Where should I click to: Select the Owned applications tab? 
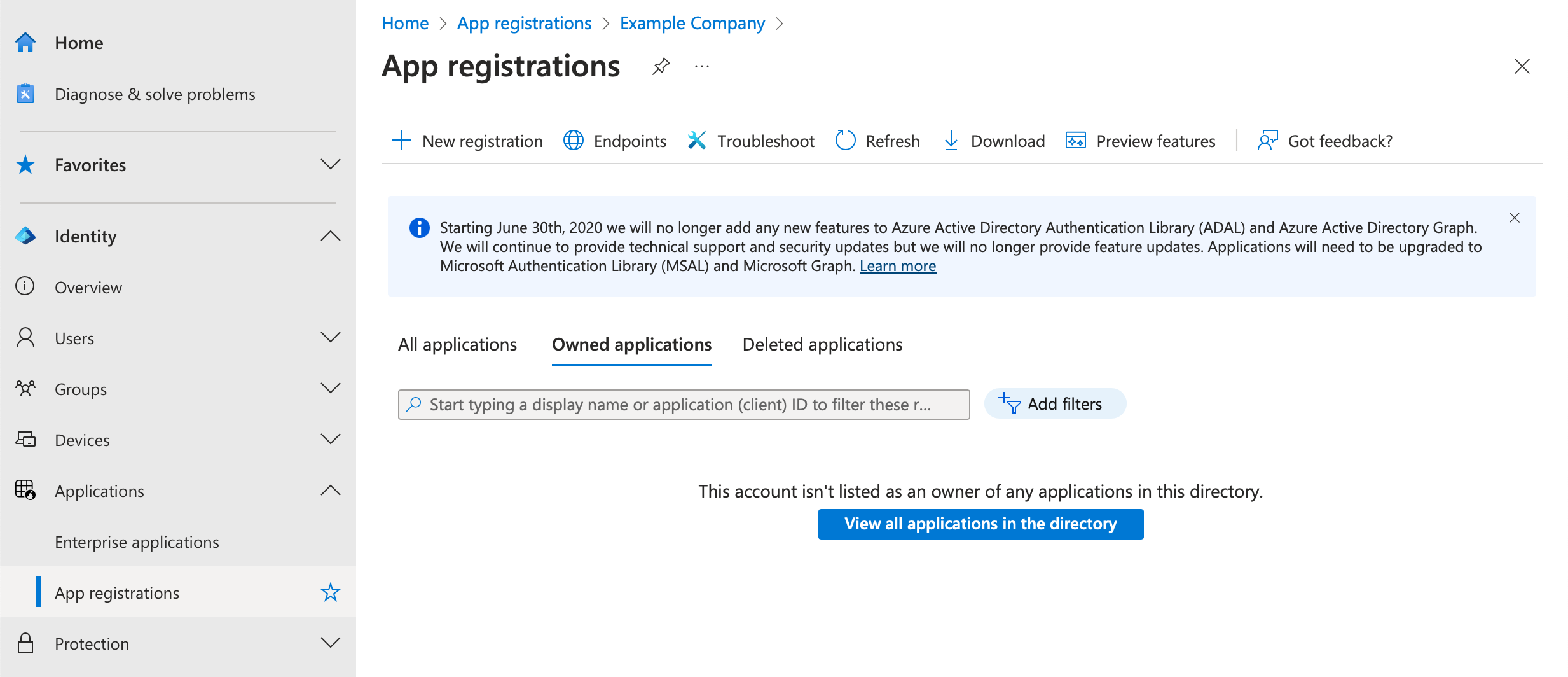(x=631, y=344)
